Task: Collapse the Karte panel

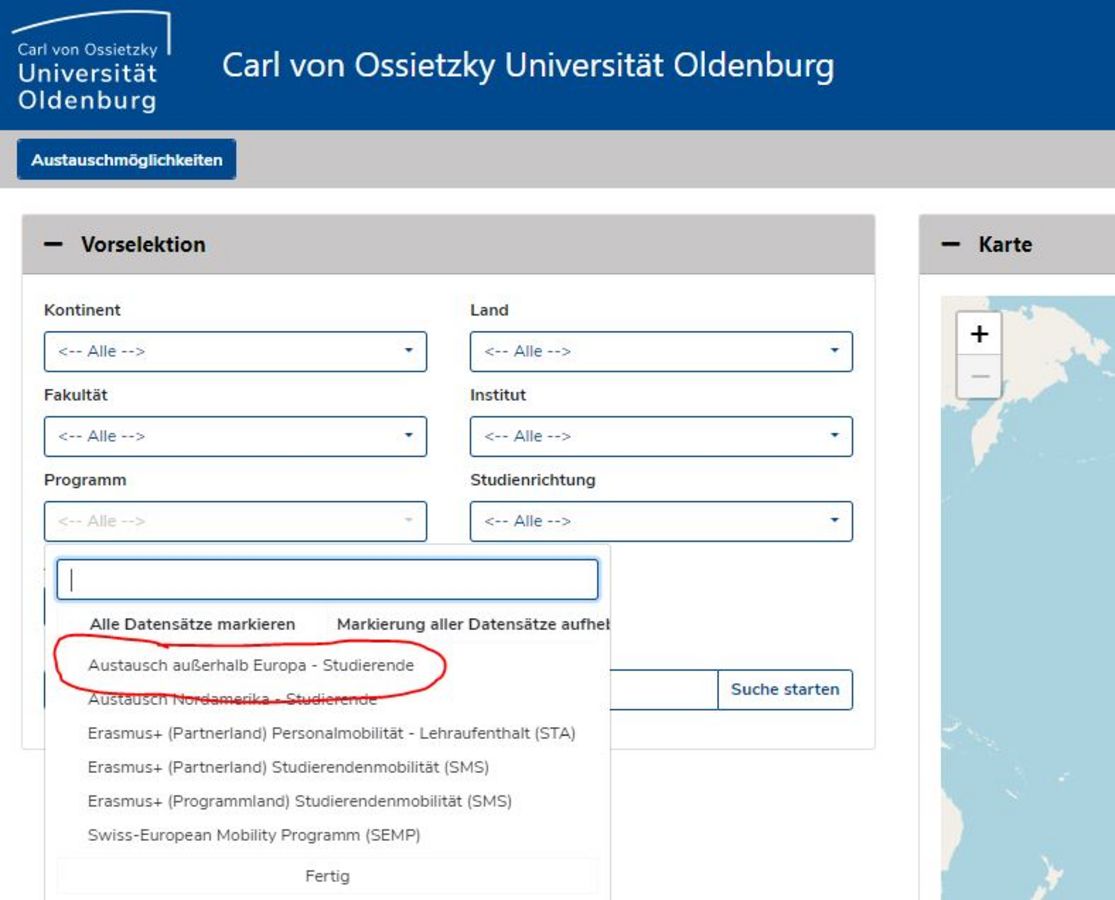Action: click(x=951, y=245)
